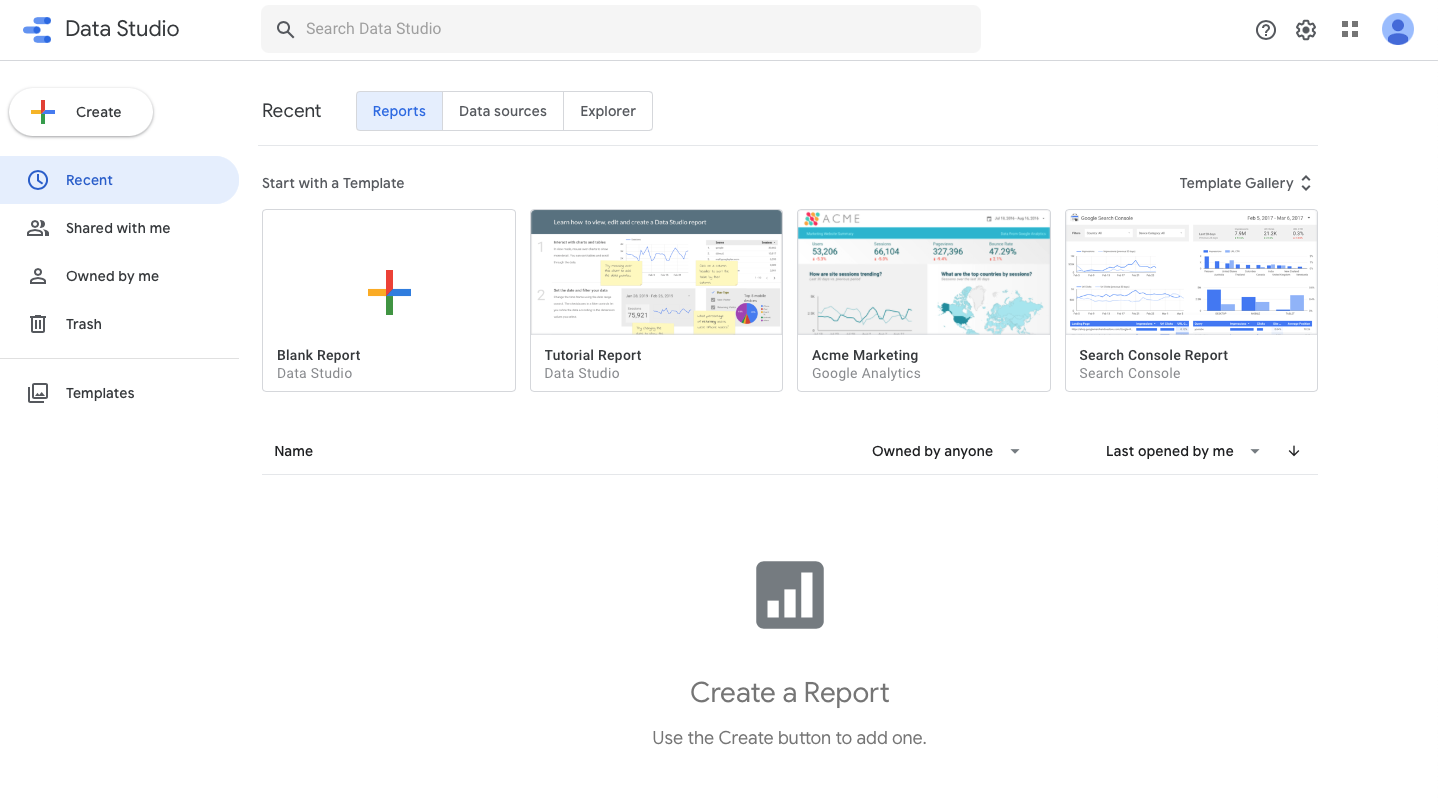Open the Tutorial Report template thumbnail

click(656, 272)
